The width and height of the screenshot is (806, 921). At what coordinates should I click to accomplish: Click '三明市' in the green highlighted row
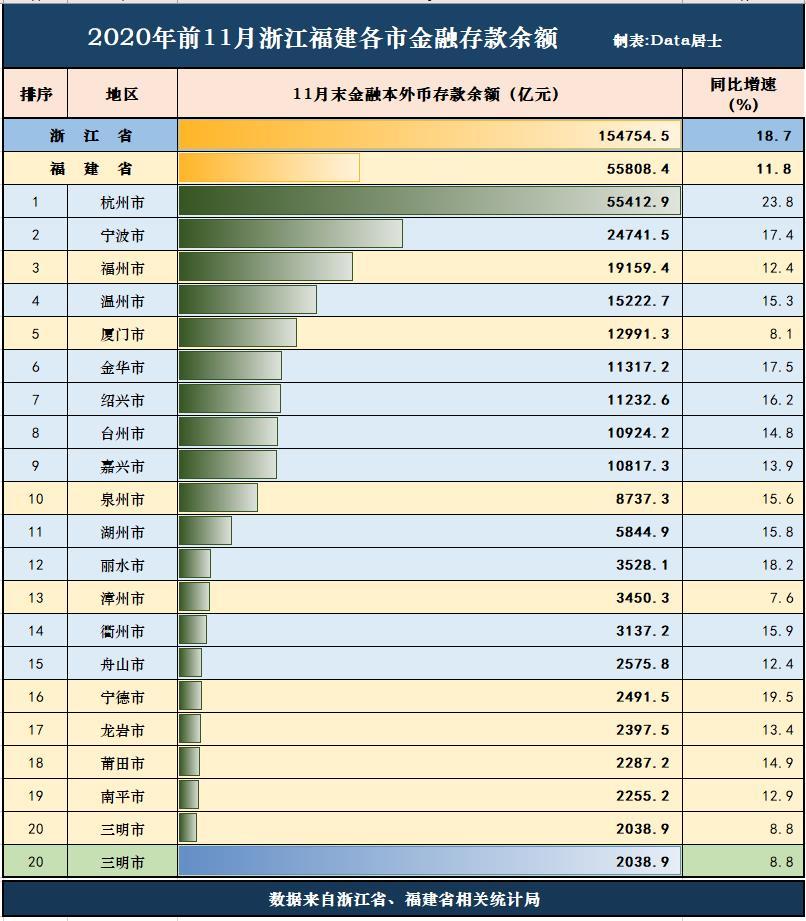[x=122, y=862]
